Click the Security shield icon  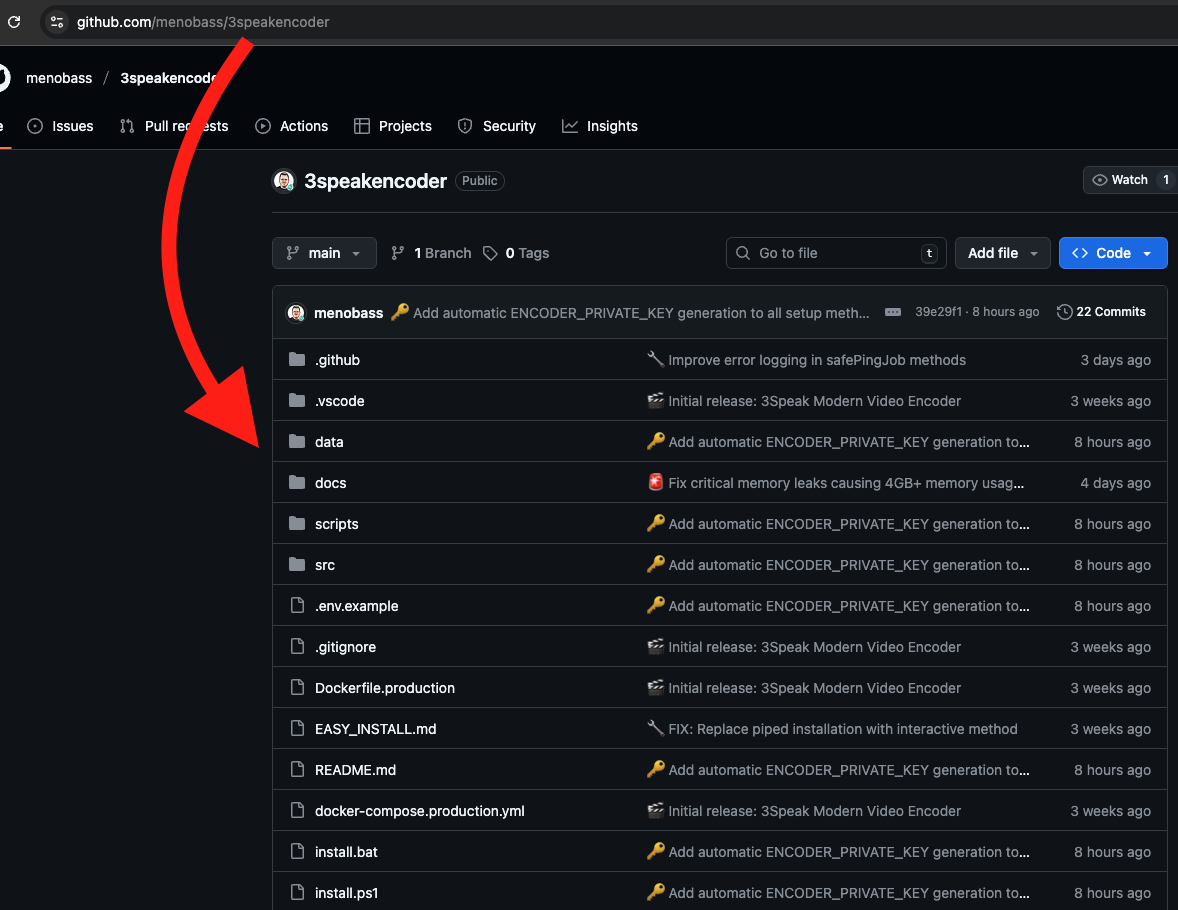coord(464,126)
